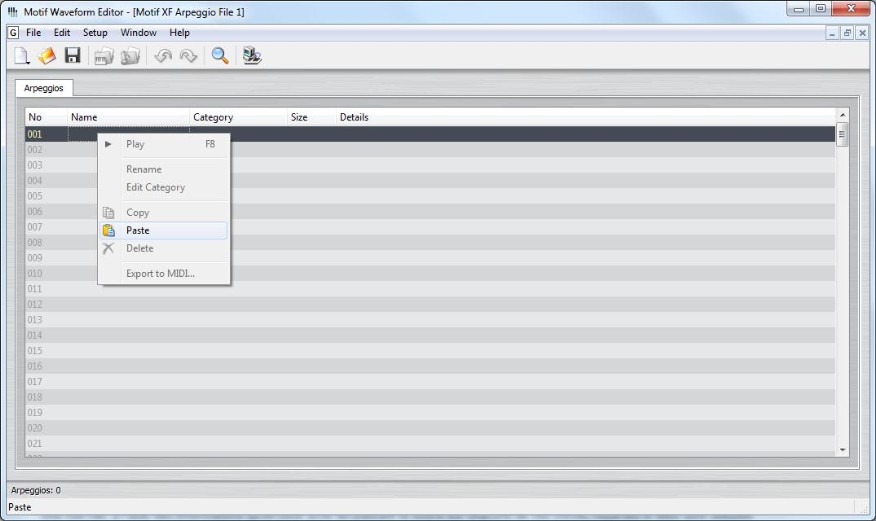Click the computer transfer toolbar icon
876x521 pixels.
(x=252, y=56)
